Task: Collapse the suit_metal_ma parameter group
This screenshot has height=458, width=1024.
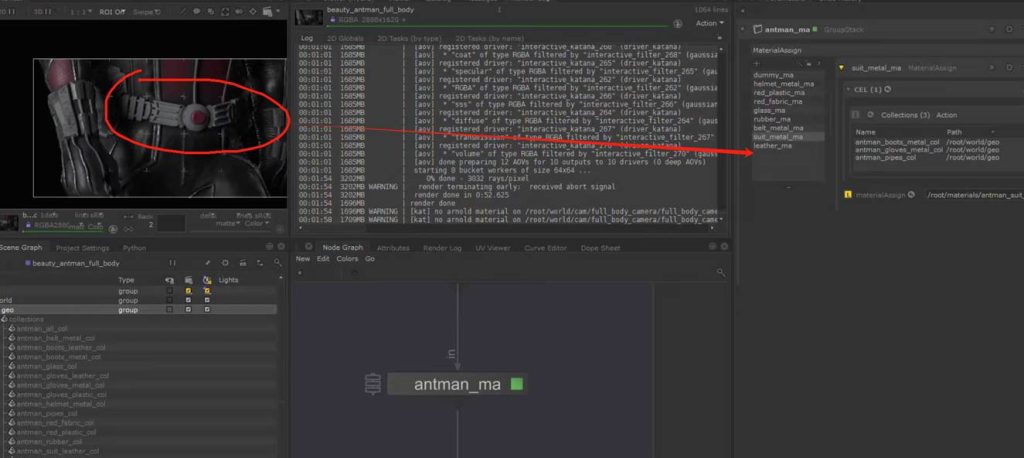Action: tap(842, 67)
